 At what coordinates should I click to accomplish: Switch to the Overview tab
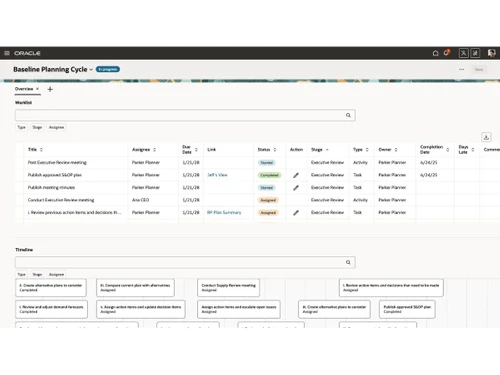pyautogui.click(x=24, y=89)
